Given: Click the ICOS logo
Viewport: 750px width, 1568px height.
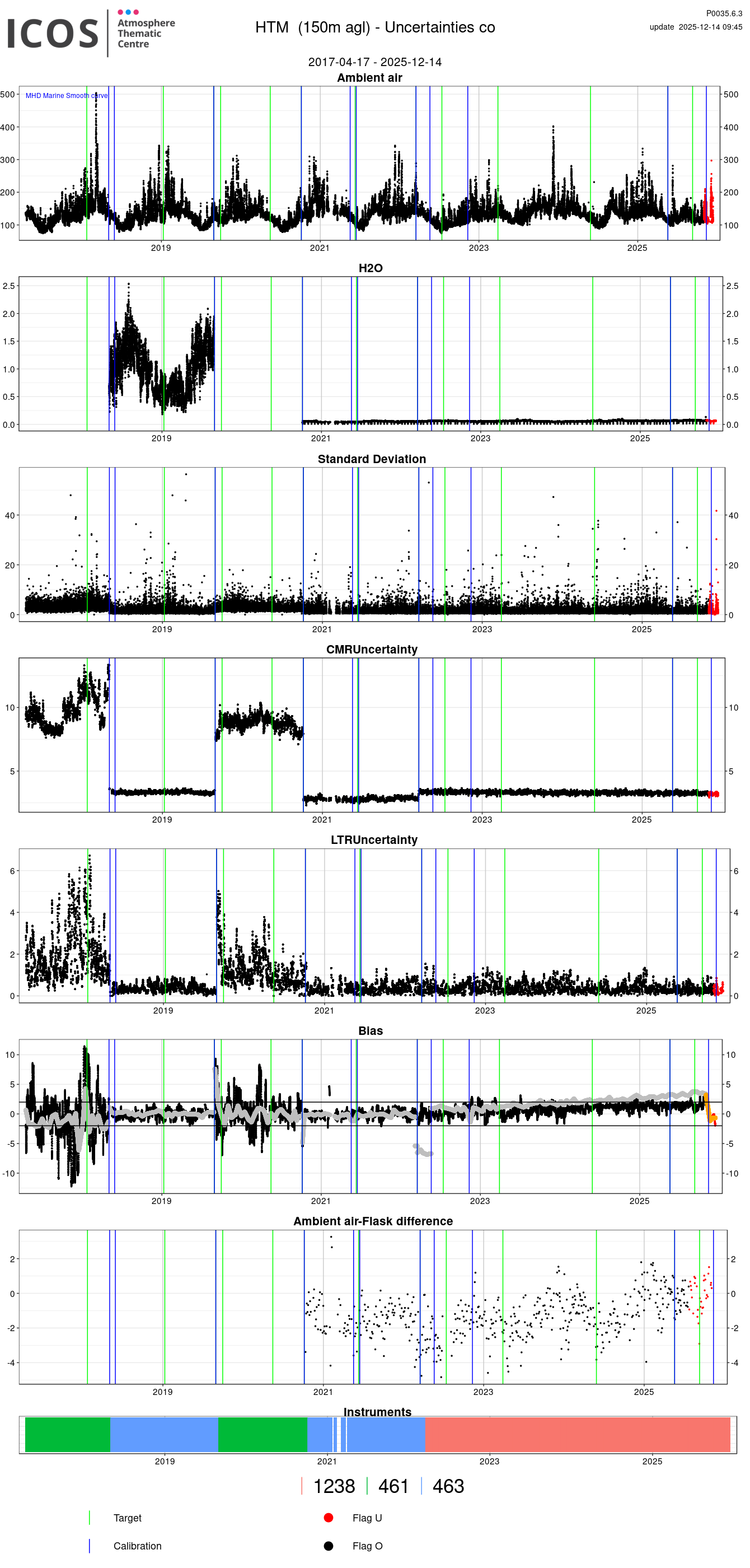Looking at the screenshot, I should point(52,34).
